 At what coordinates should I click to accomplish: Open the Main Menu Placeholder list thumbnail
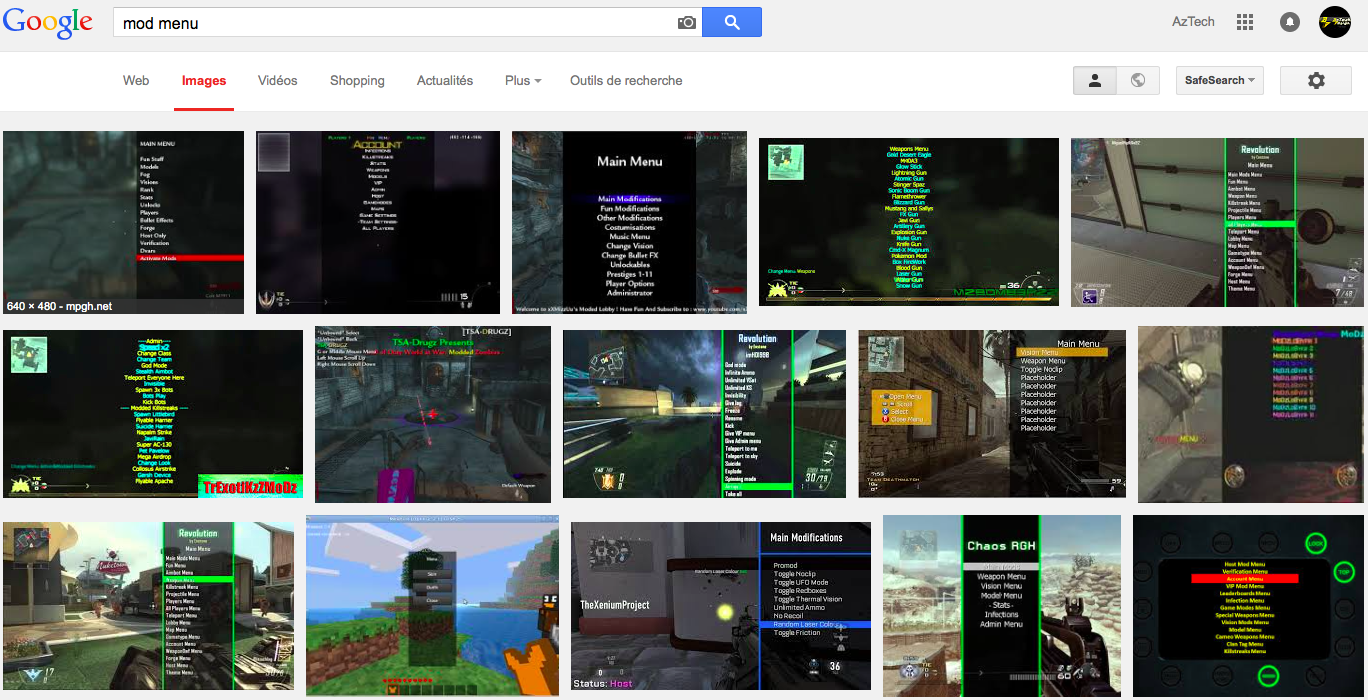click(x=992, y=414)
